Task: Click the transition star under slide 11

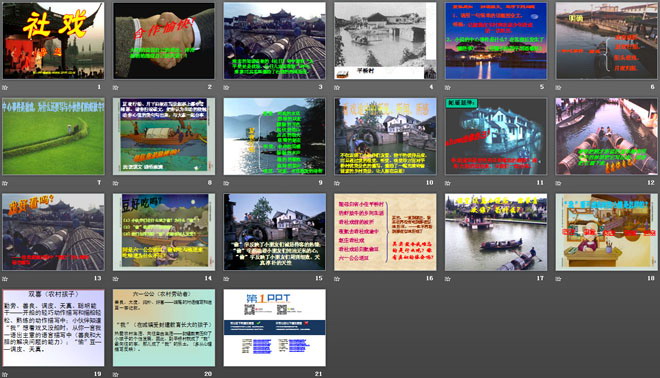Action: (447, 183)
